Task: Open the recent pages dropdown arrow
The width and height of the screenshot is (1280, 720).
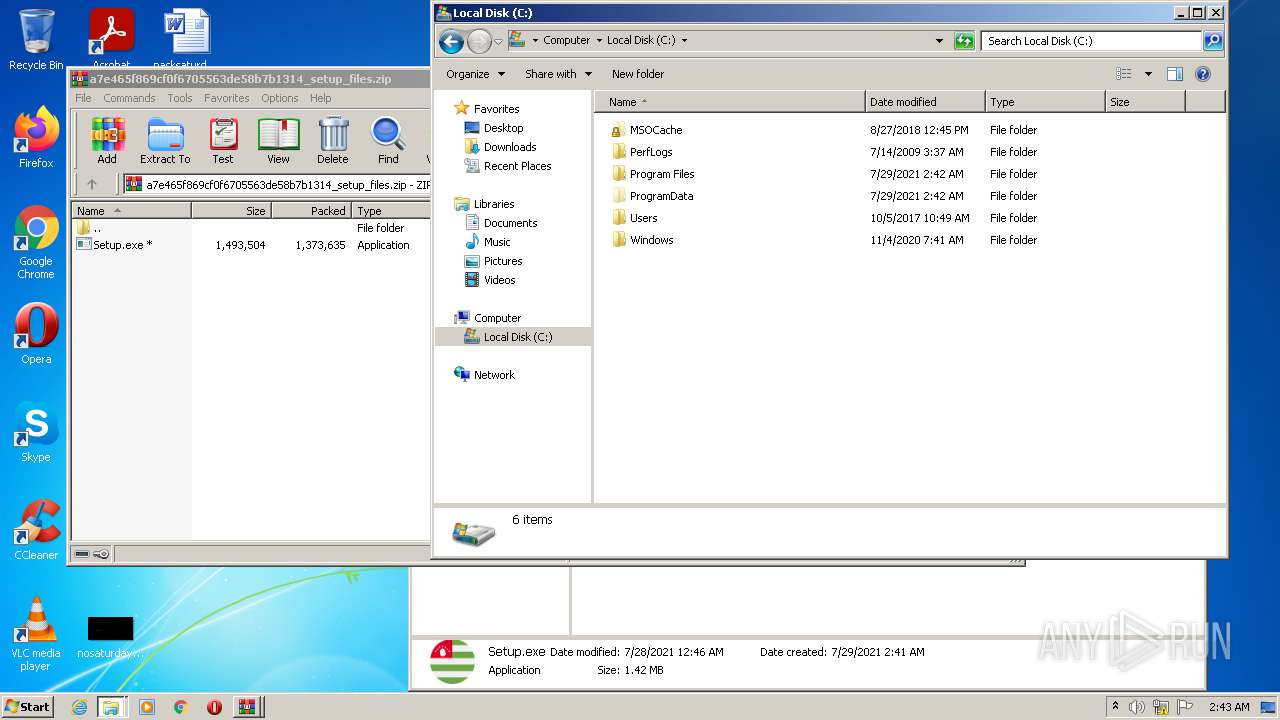Action: 498,41
